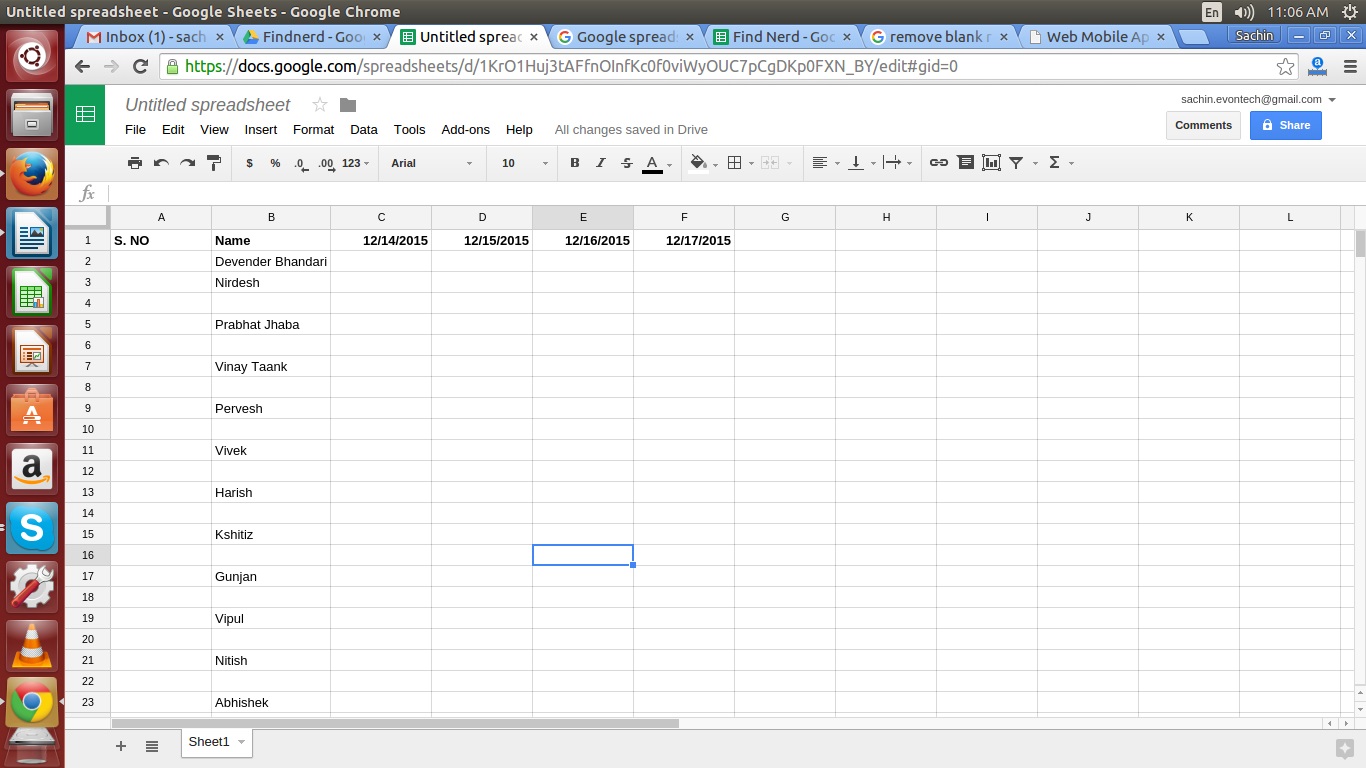Toggle strikethrough formatting
Screen dimensions: 1366x768
tap(627, 163)
